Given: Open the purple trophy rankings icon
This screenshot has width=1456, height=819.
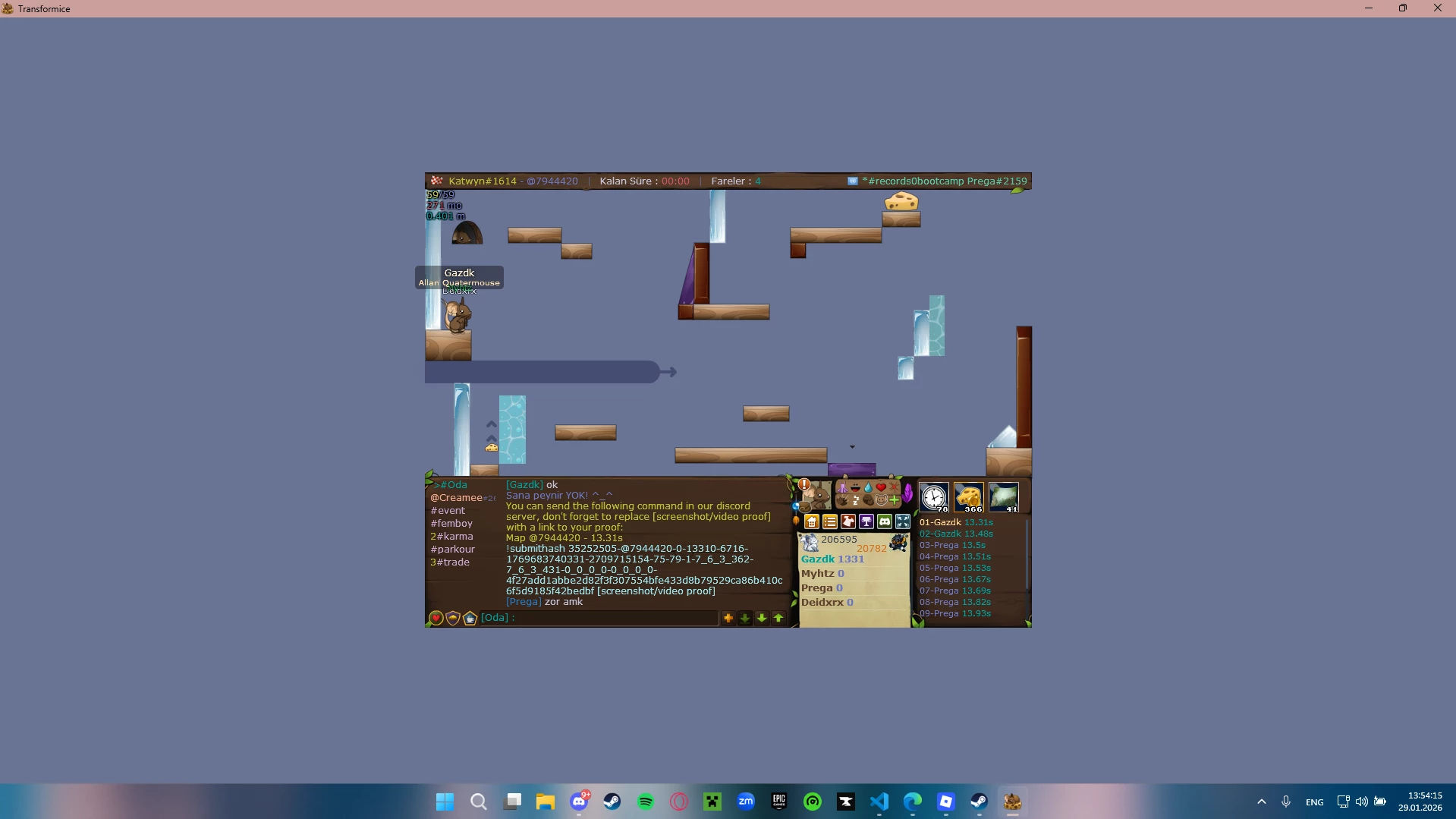Looking at the screenshot, I should coord(866,521).
